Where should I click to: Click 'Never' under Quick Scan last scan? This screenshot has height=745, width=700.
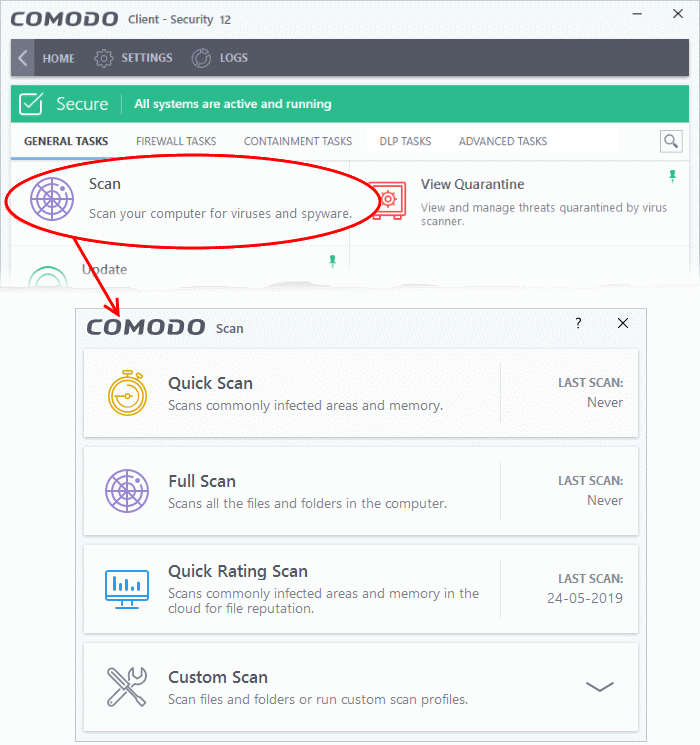(x=605, y=402)
